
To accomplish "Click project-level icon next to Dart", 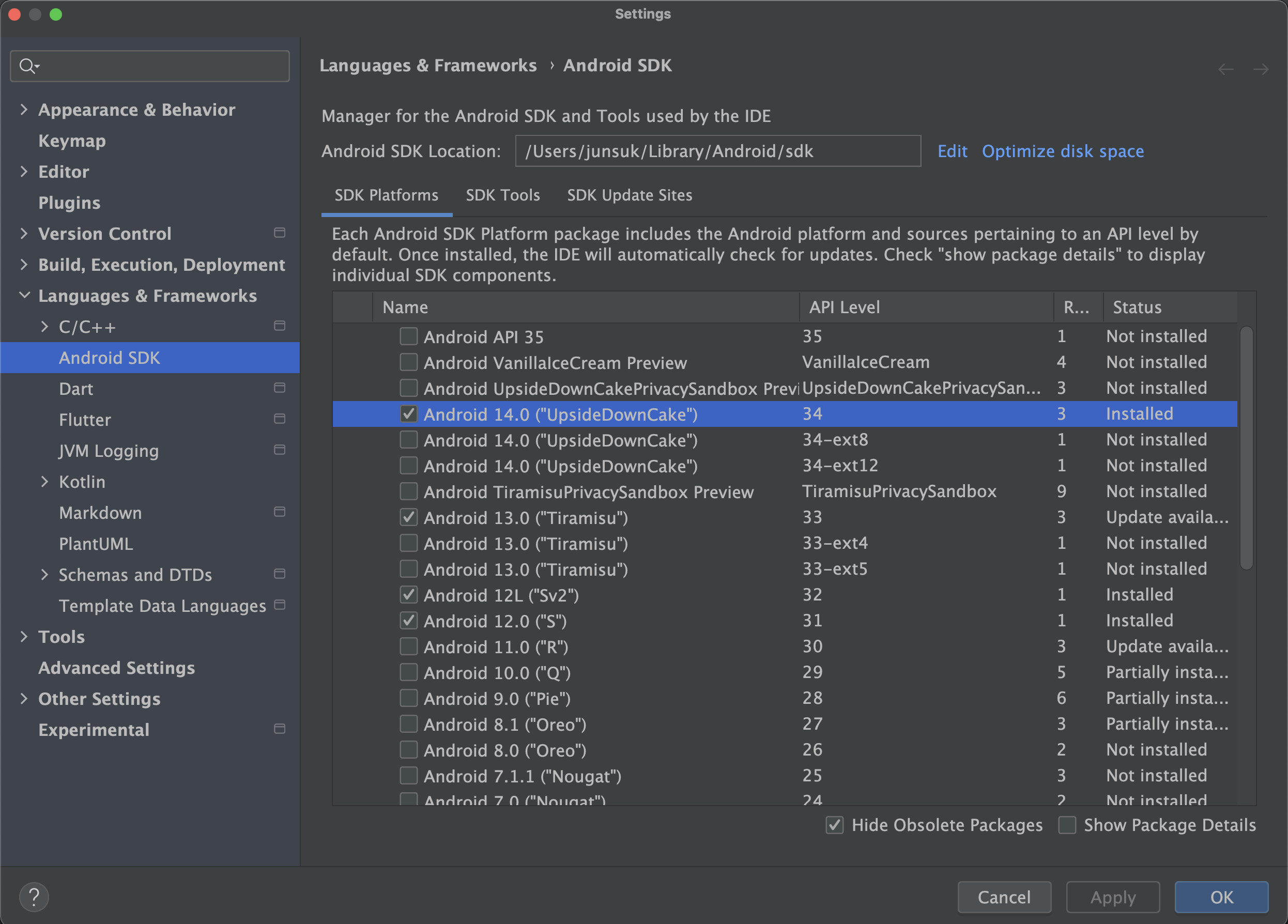I will pos(280,388).
